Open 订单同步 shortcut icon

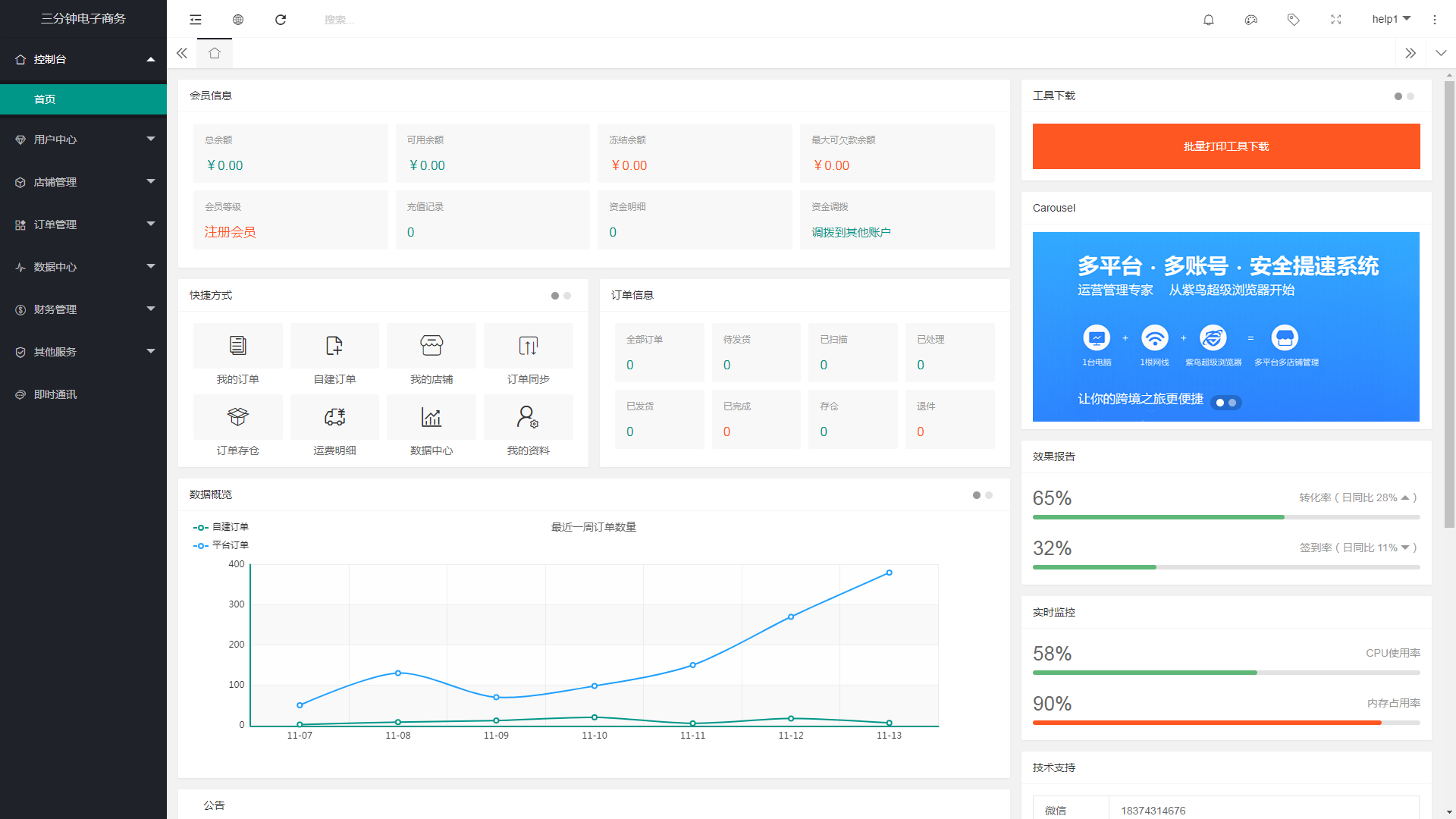[x=528, y=346]
